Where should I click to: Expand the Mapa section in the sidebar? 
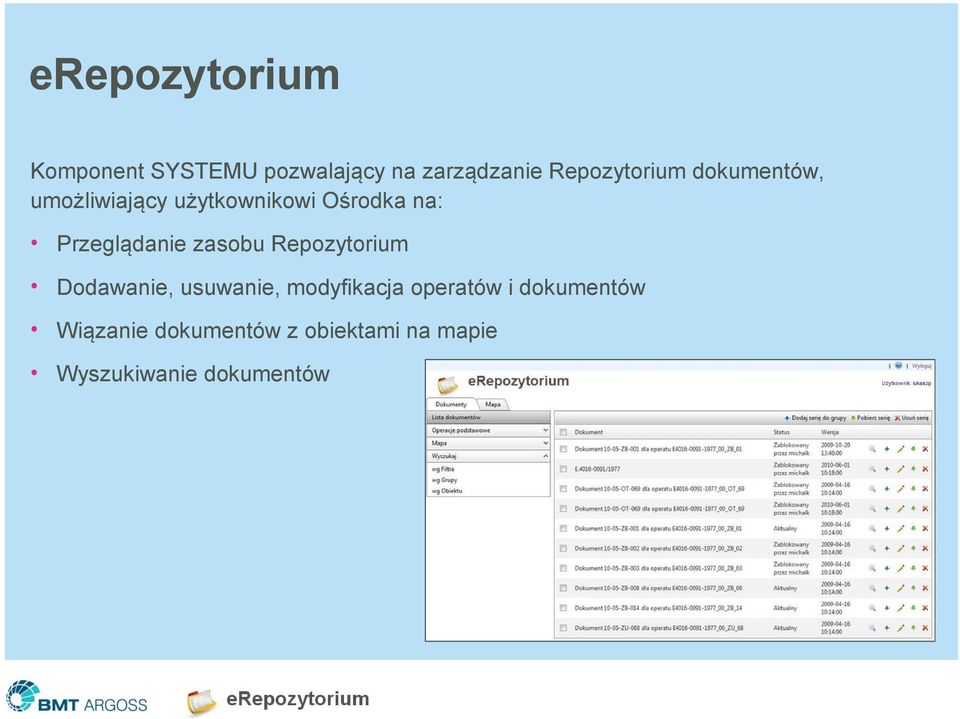pyautogui.click(x=489, y=443)
